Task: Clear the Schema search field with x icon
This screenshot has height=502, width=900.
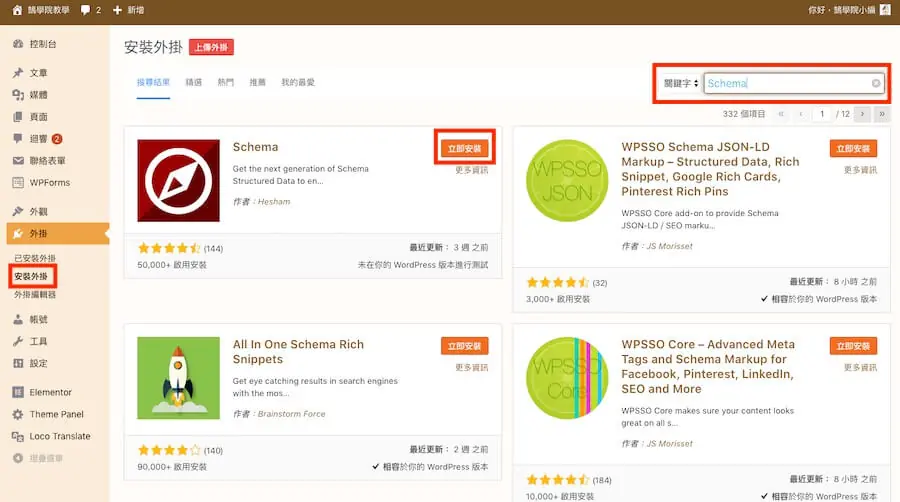Action: click(x=876, y=83)
